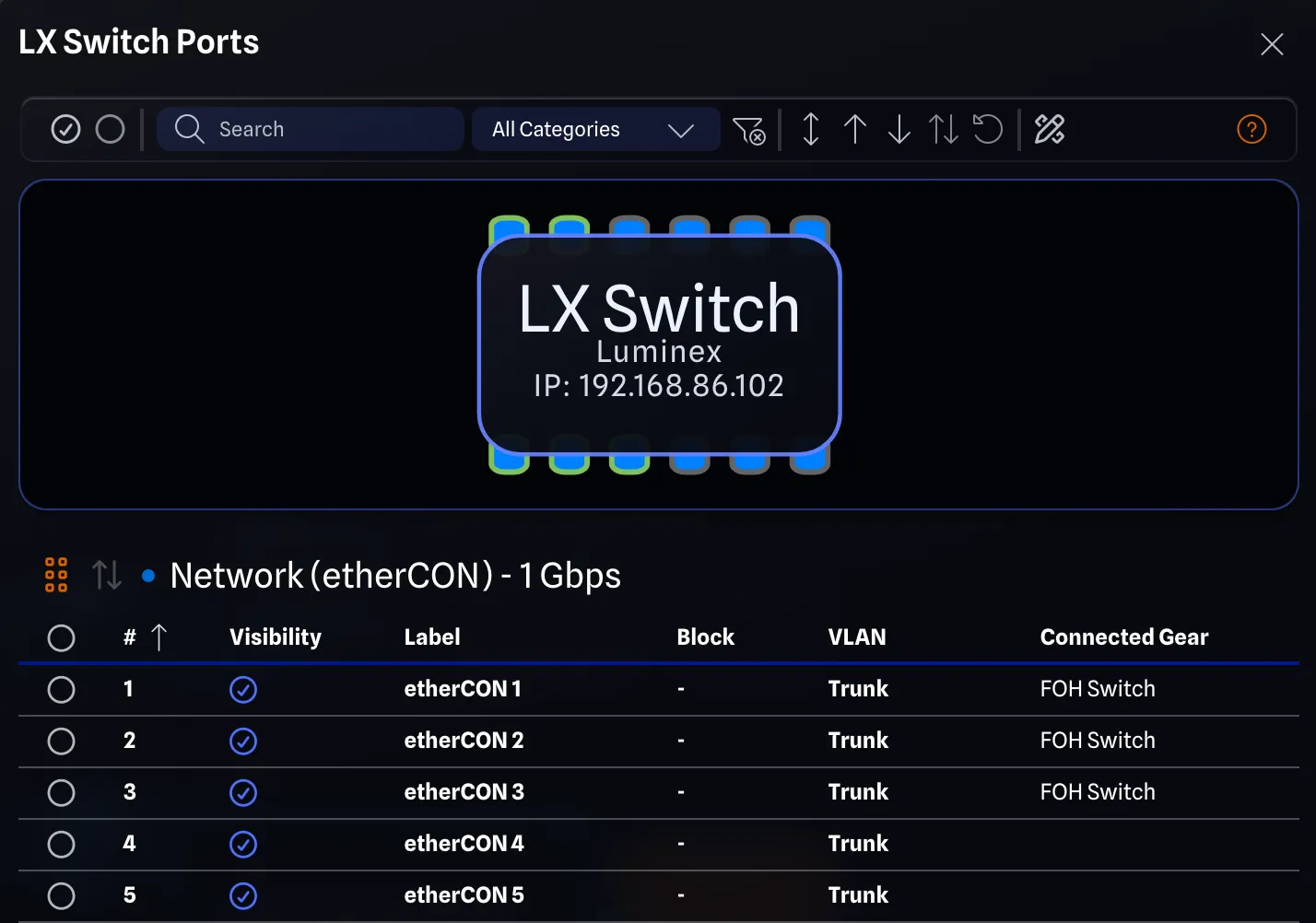Click FOH Switch in etherCON 2 row
The image size is (1316, 923).
click(x=1098, y=740)
